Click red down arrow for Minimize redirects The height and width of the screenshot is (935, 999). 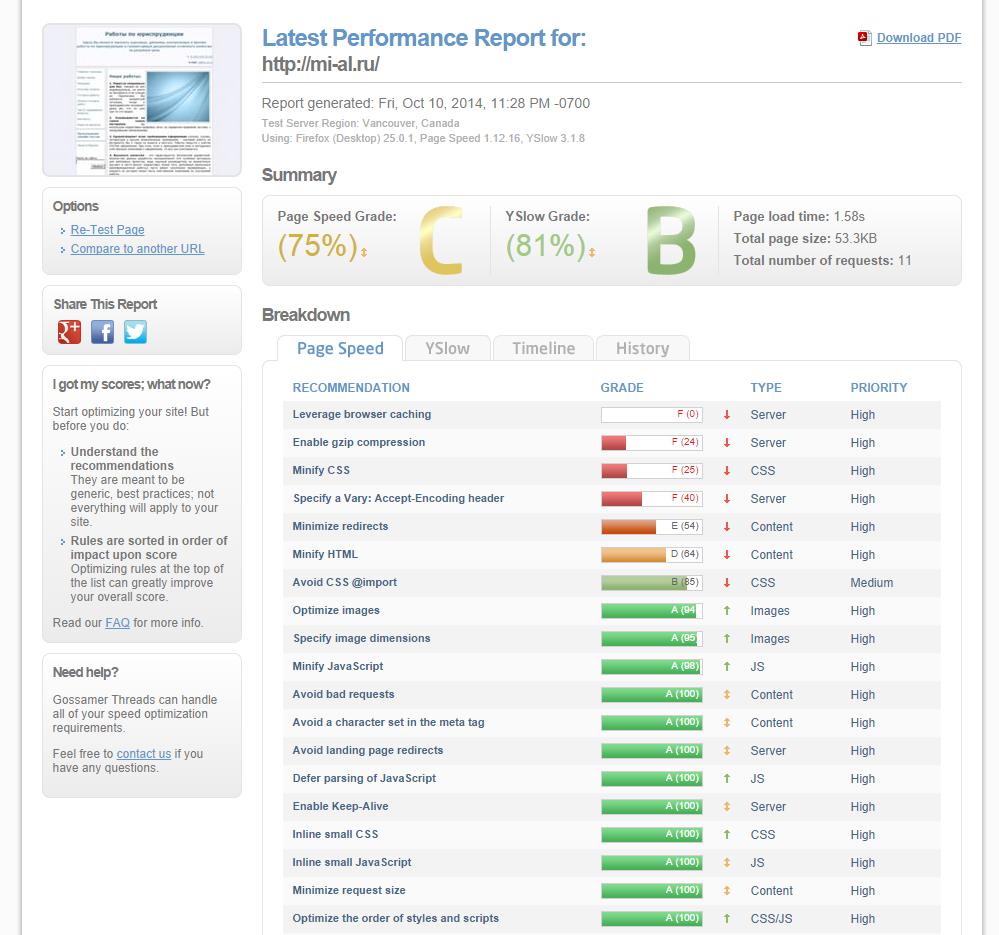(x=727, y=527)
